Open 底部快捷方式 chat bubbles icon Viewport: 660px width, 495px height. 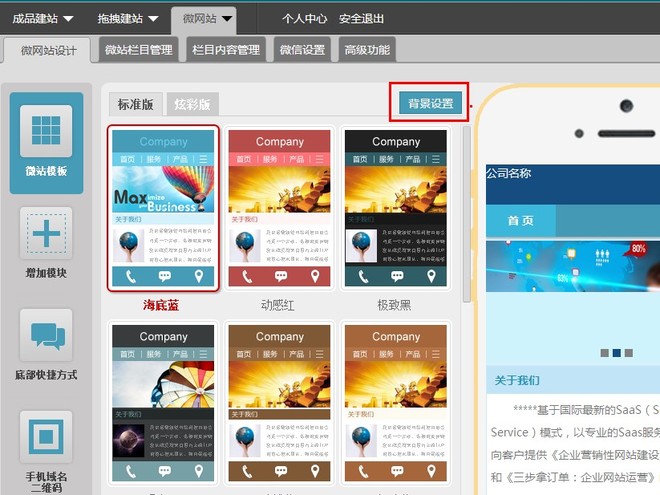point(45,334)
